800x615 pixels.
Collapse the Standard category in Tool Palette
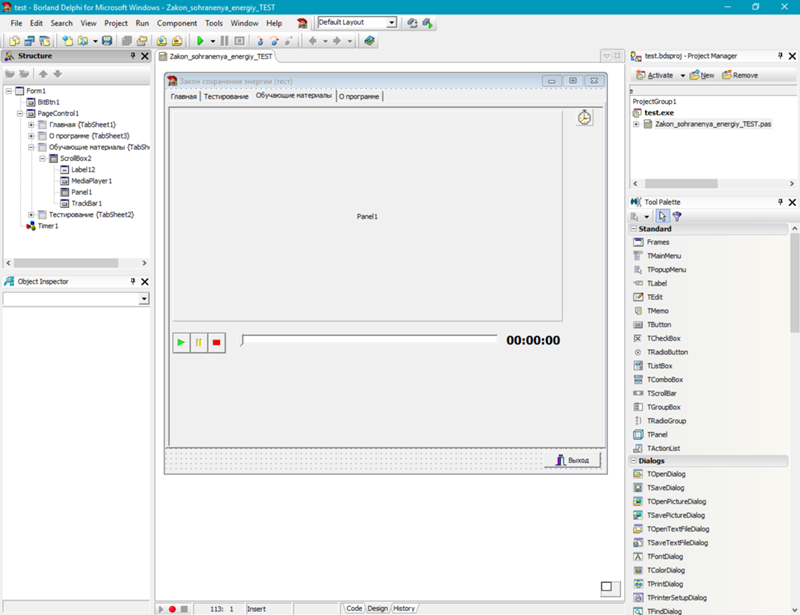point(633,229)
